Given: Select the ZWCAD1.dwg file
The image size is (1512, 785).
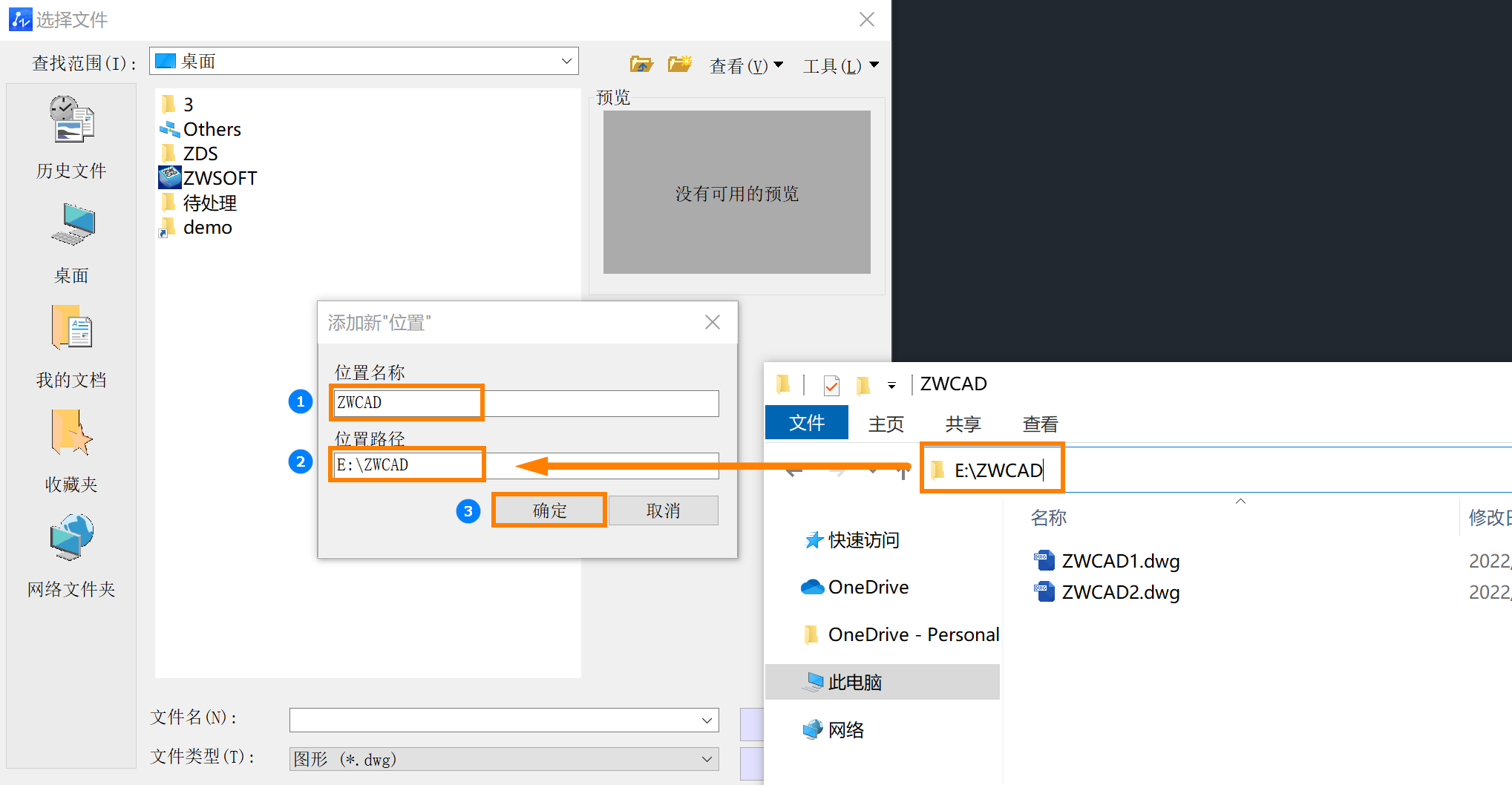Looking at the screenshot, I should click(x=1107, y=561).
